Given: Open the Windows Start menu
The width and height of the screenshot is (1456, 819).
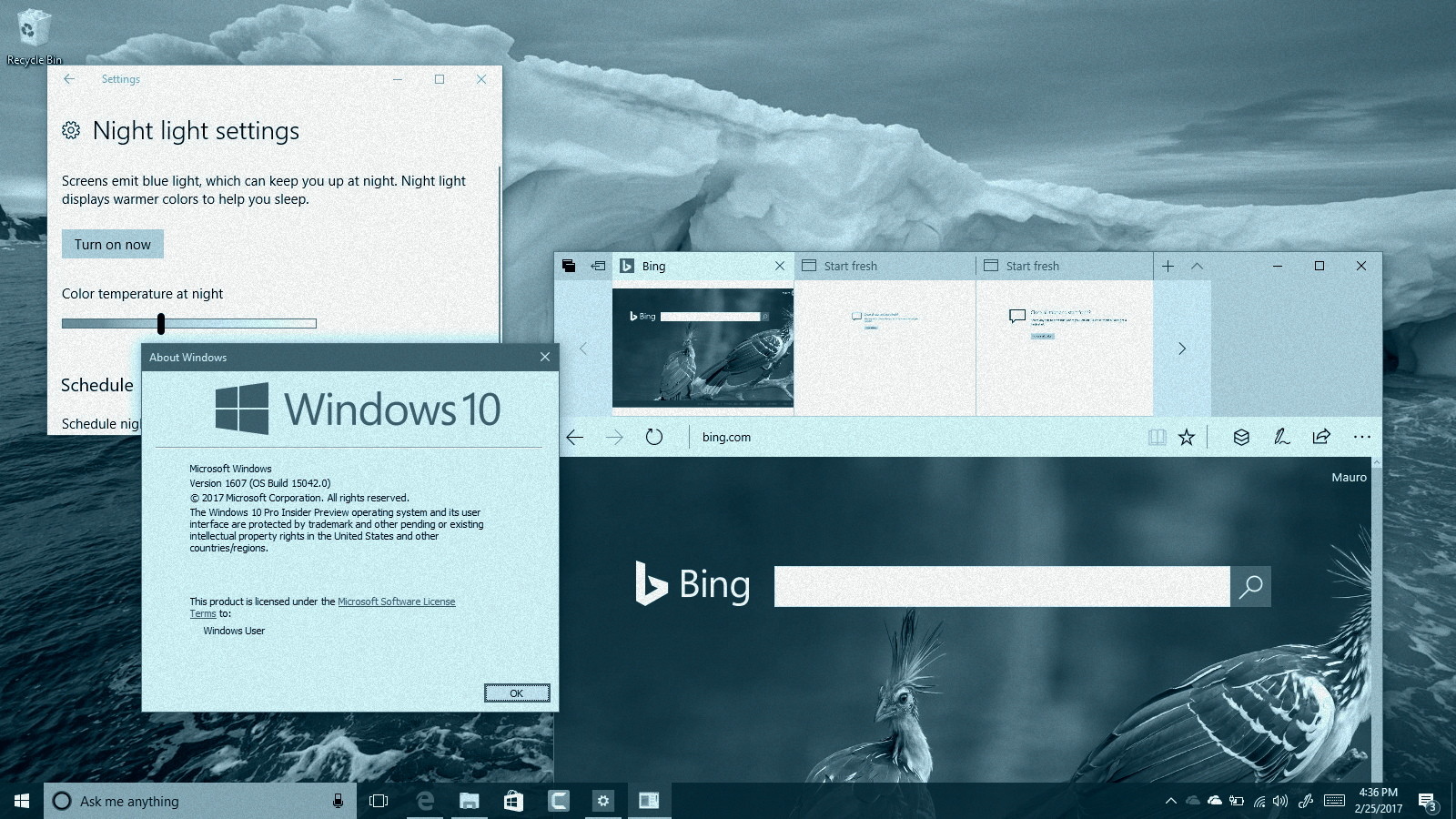Looking at the screenshot, I should (22, 801).
